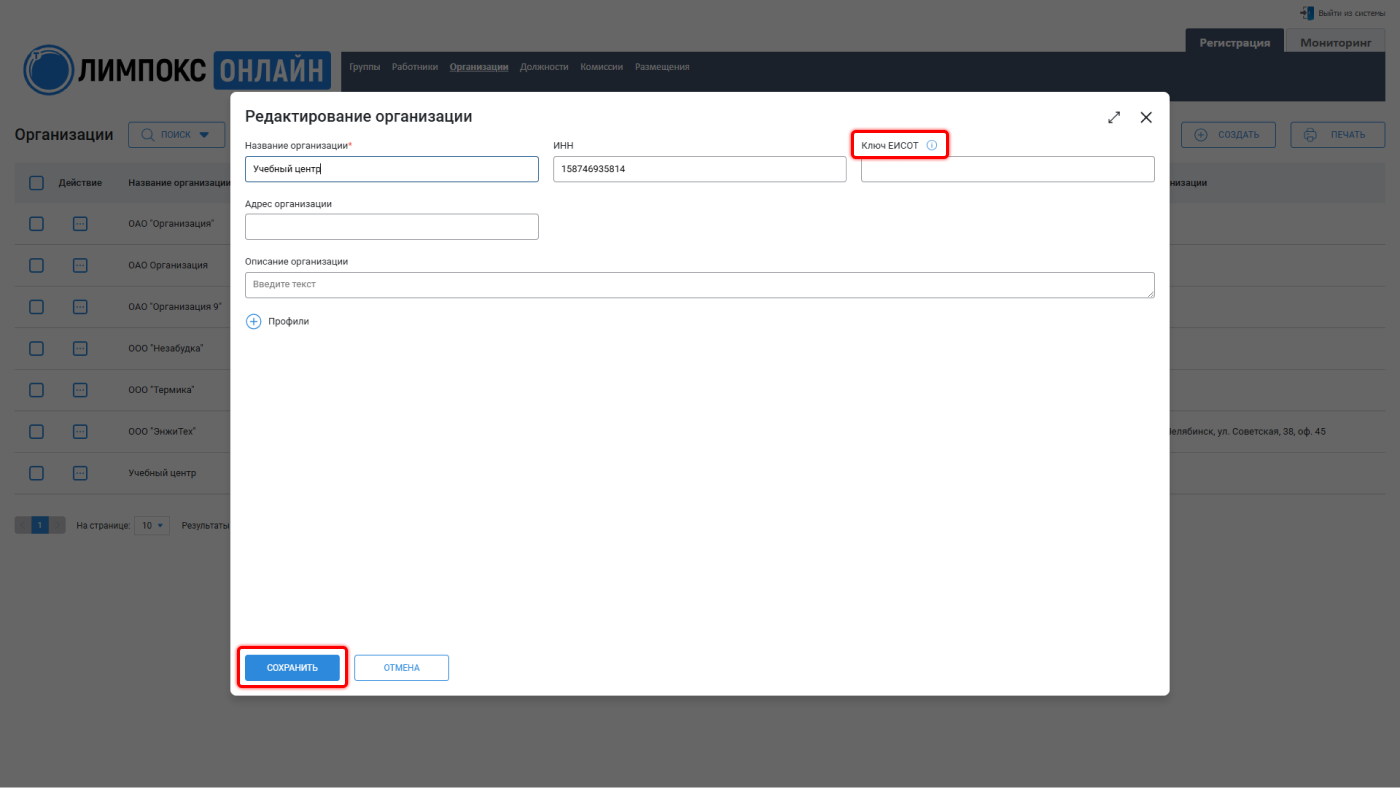
Task: Check the box for ОАО "Организация" row
Action: [36, 224]
